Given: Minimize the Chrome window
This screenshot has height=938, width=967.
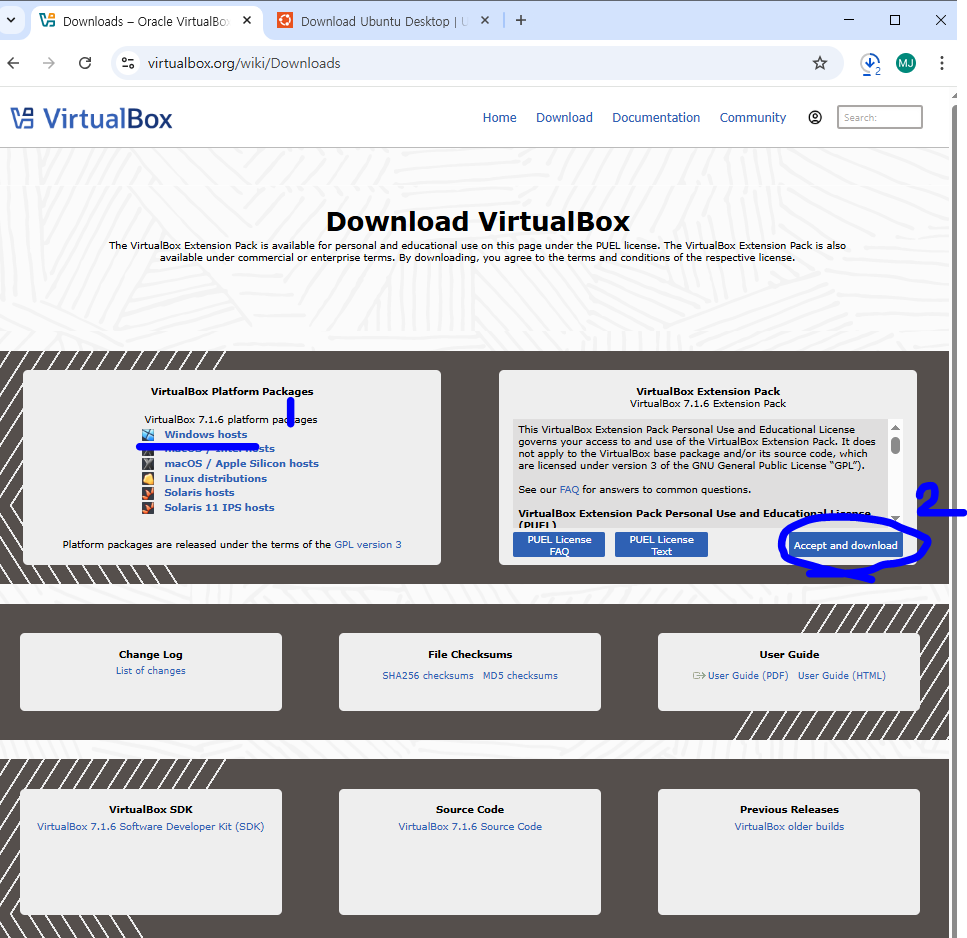Looking at the screenshot, I should click(x=849, y=20).
